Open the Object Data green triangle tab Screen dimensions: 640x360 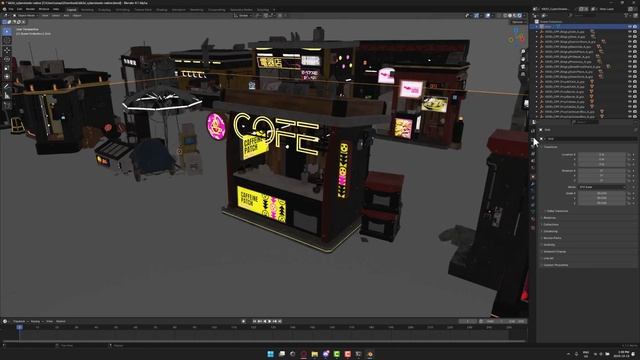[x=533, y=212]
